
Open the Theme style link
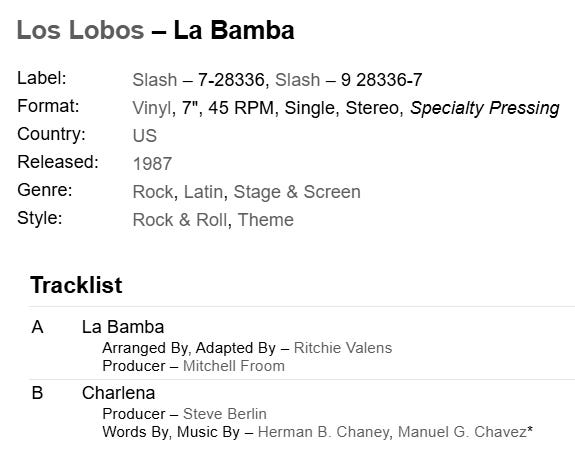click(266, 220)
